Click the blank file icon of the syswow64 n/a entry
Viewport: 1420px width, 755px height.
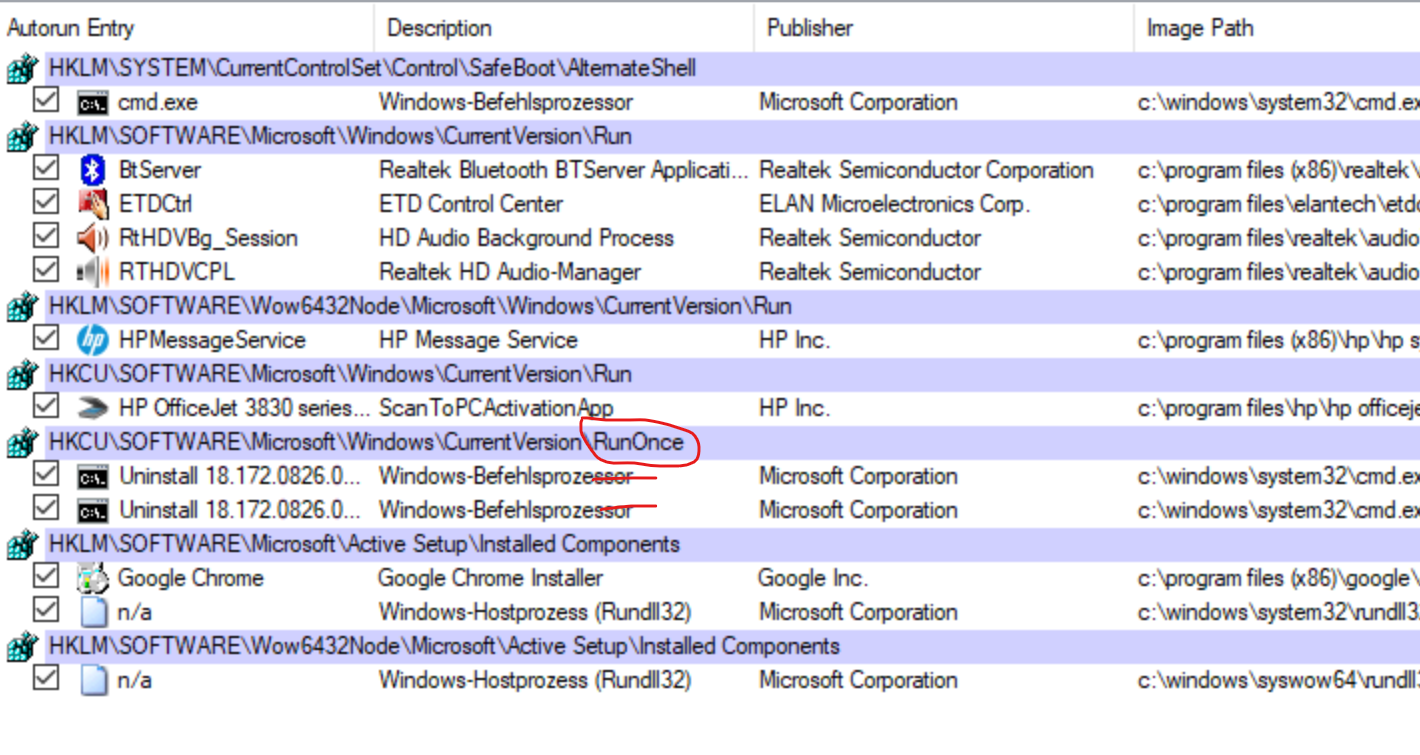click(x=93, y=680)
